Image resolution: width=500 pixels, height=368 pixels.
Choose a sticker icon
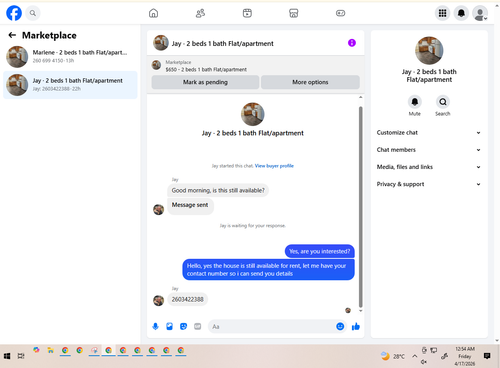[183, 326]
